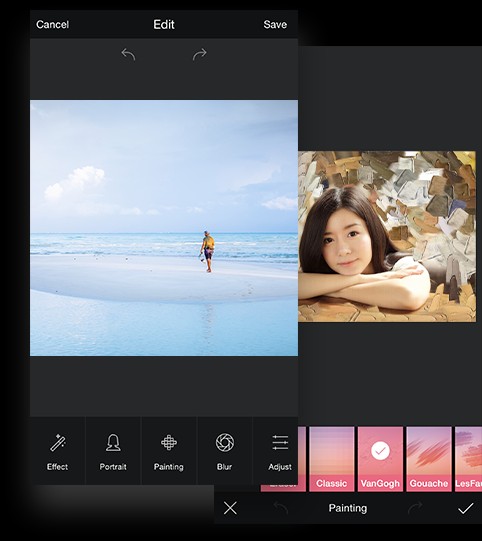The width and height of the screenshot is (482, 541).
Task: Redo the edit with the right curved arrow
Action: click(x=200, y=55)
